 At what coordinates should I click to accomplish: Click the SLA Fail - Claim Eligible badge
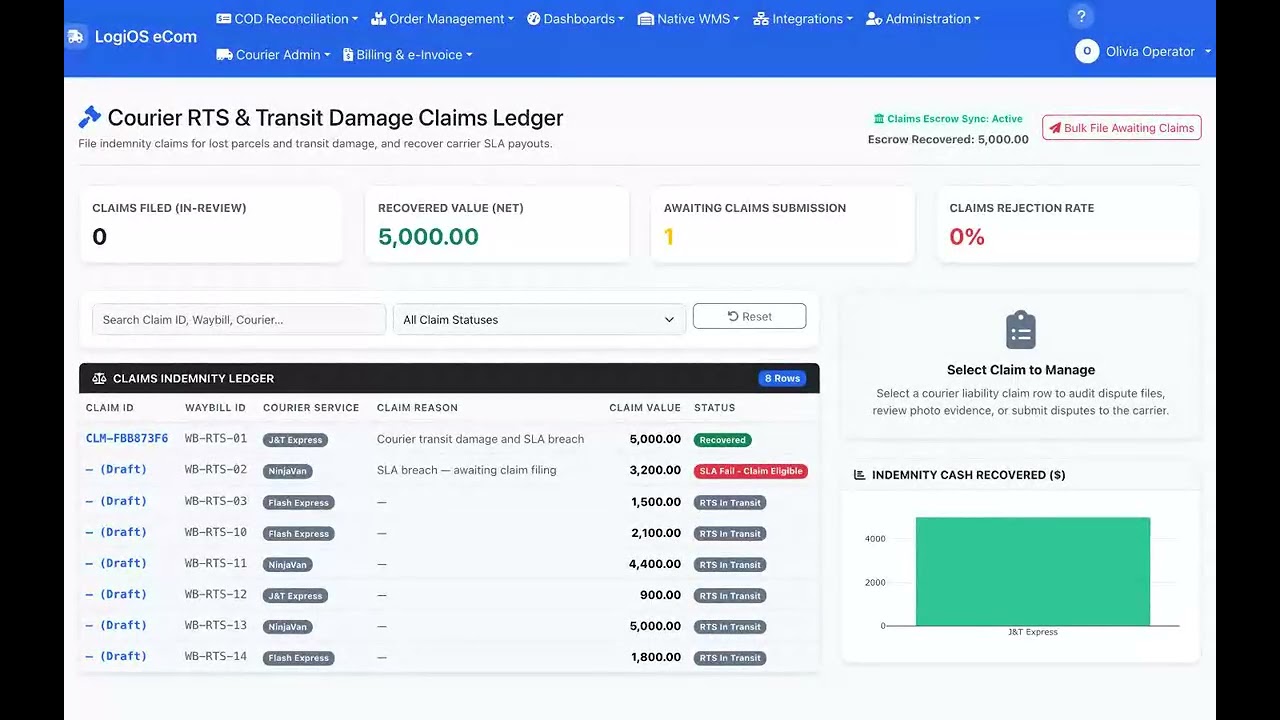(751, 471)
